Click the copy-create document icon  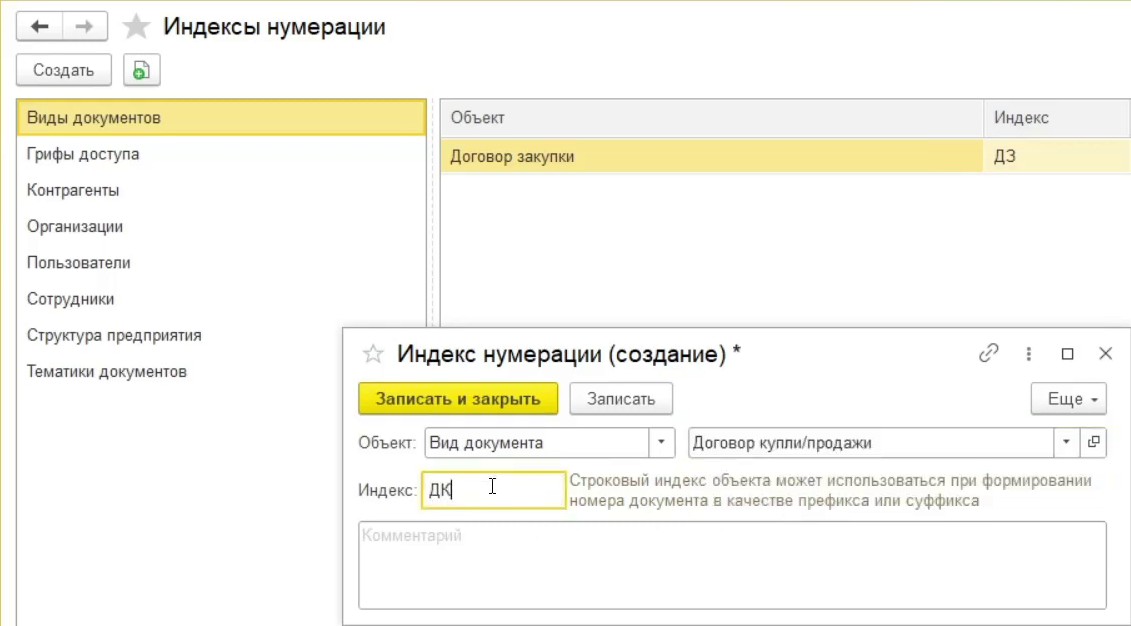coord(141,70)
